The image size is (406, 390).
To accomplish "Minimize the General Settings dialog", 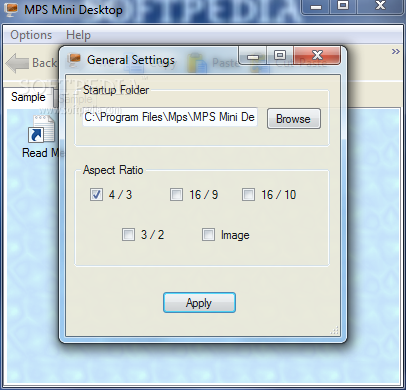I will [x=253, y=56].
